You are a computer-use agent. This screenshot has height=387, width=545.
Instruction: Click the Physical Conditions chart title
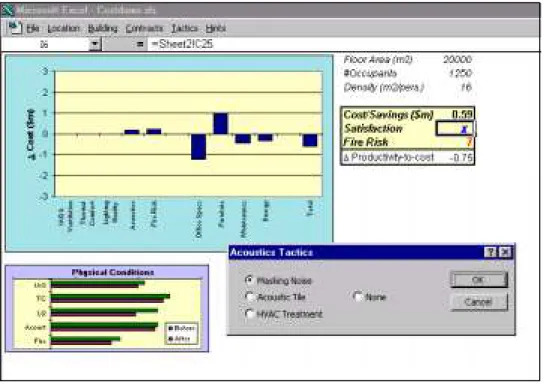[113, 272]
